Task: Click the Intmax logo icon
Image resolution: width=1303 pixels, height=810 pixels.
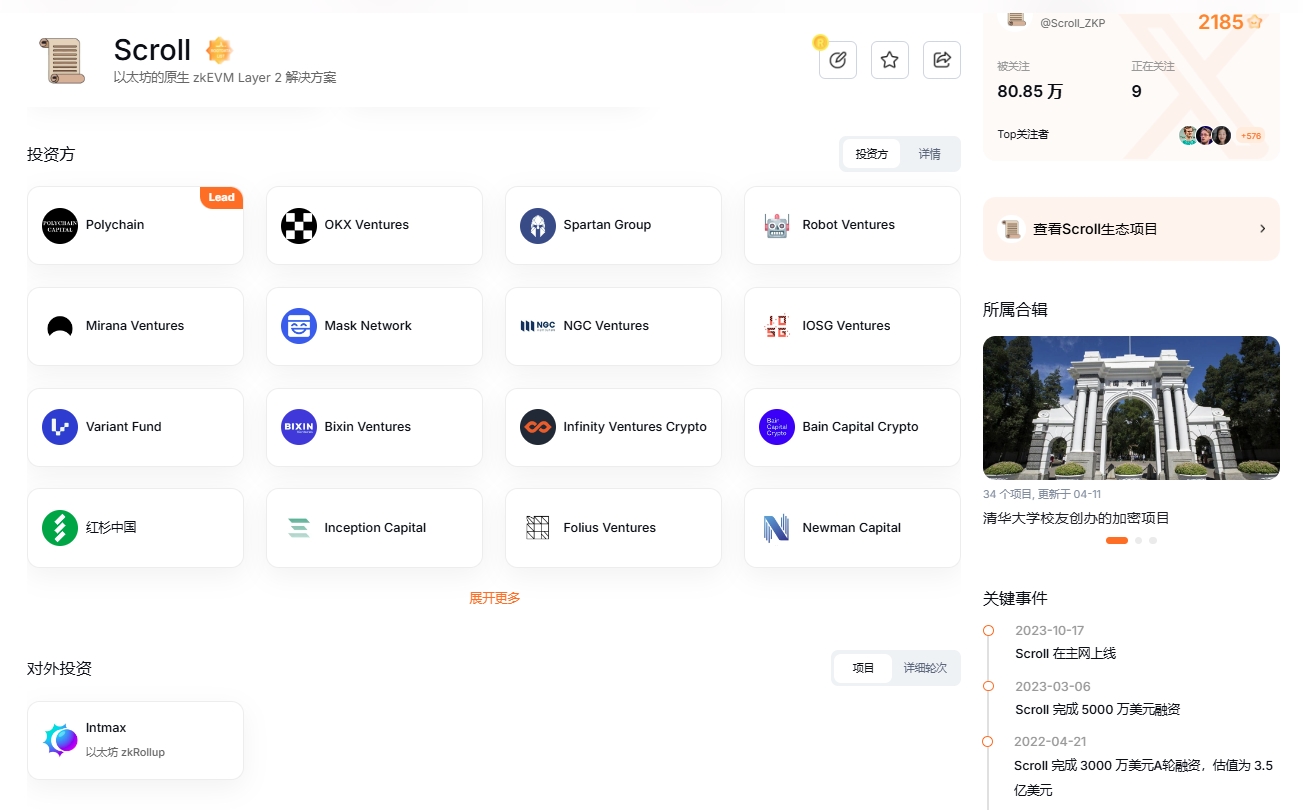Action: (x=60, y=740)
